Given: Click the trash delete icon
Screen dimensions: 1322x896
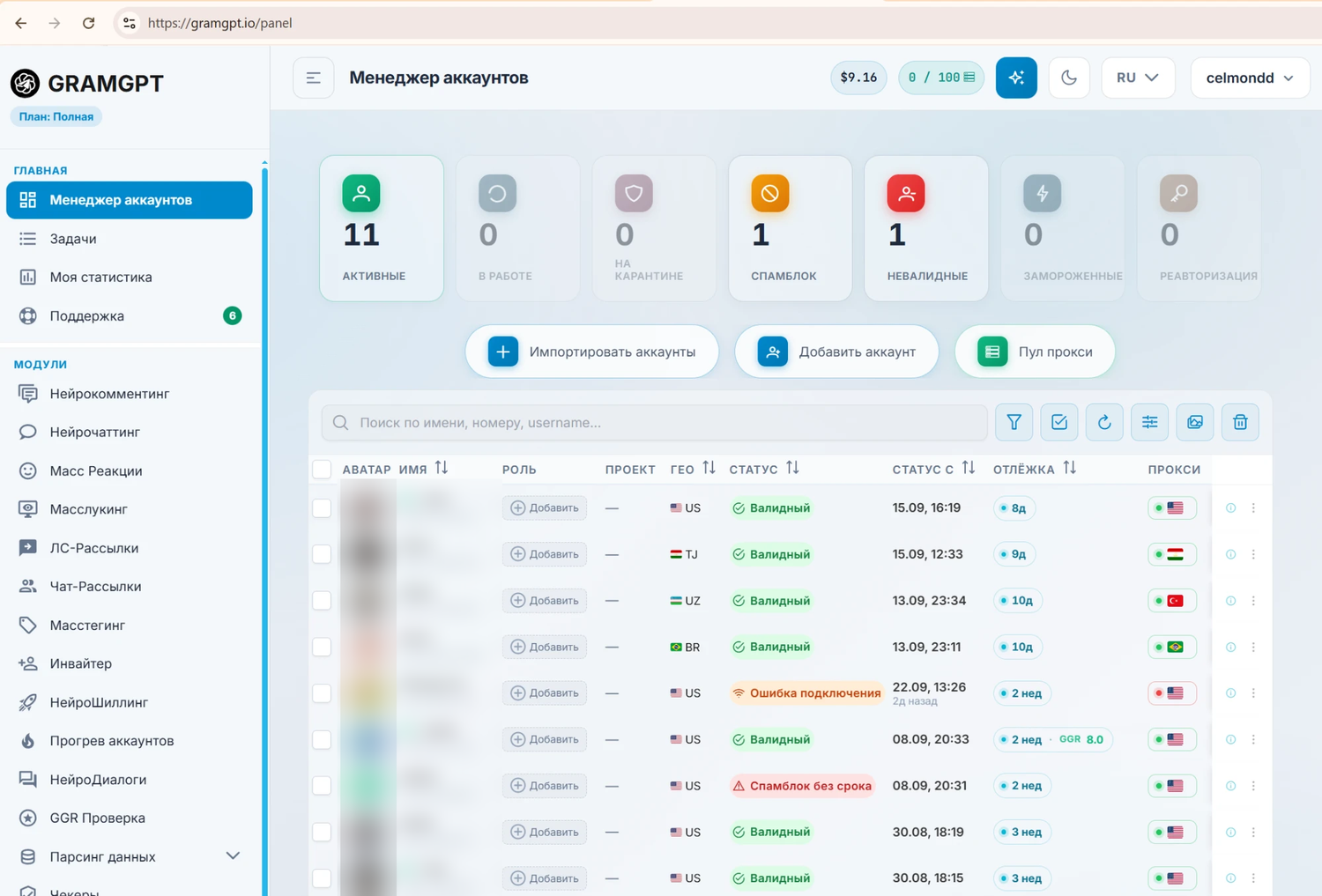Looking at the screenshot, I should coord(1240,422).
